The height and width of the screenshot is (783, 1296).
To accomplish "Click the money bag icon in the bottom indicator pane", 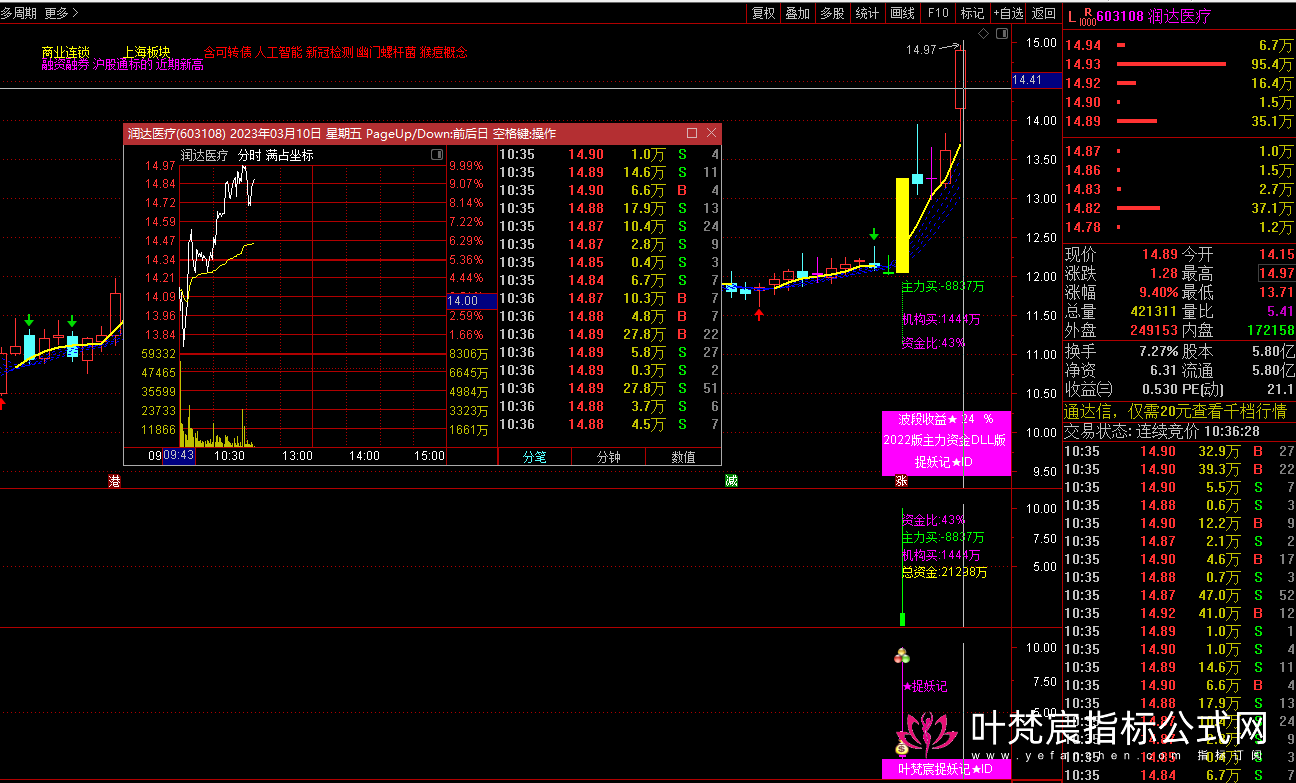I will click(x=901, y=747).
